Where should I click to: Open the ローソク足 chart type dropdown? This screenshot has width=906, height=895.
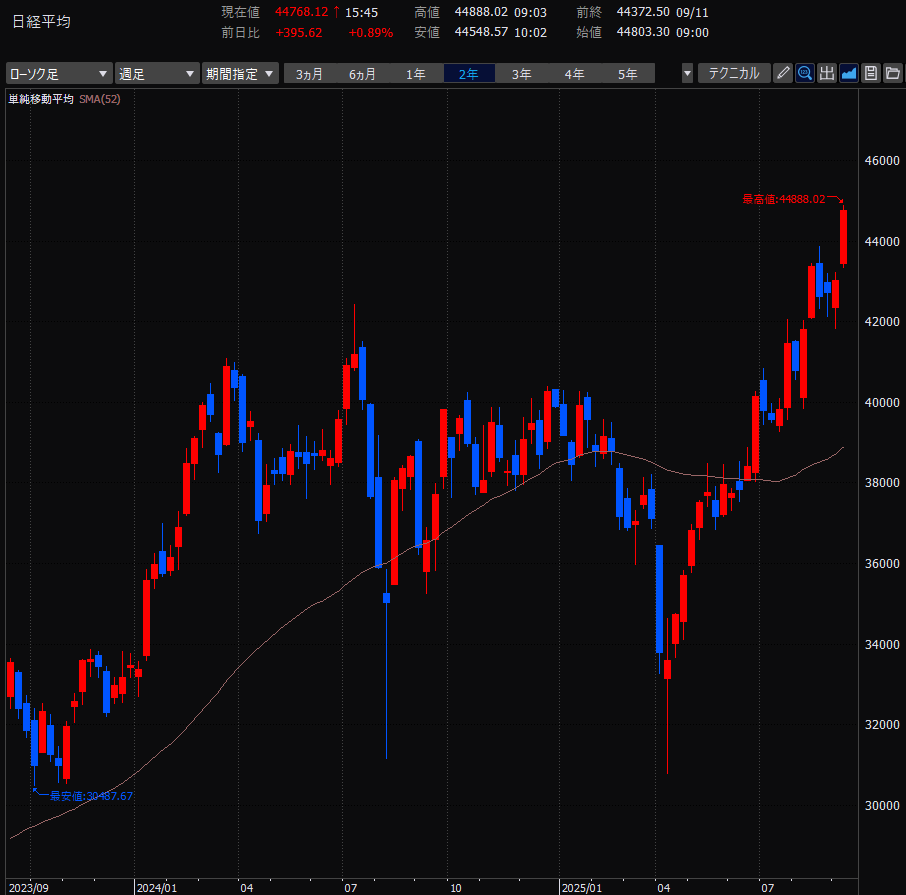pos(59,74)
